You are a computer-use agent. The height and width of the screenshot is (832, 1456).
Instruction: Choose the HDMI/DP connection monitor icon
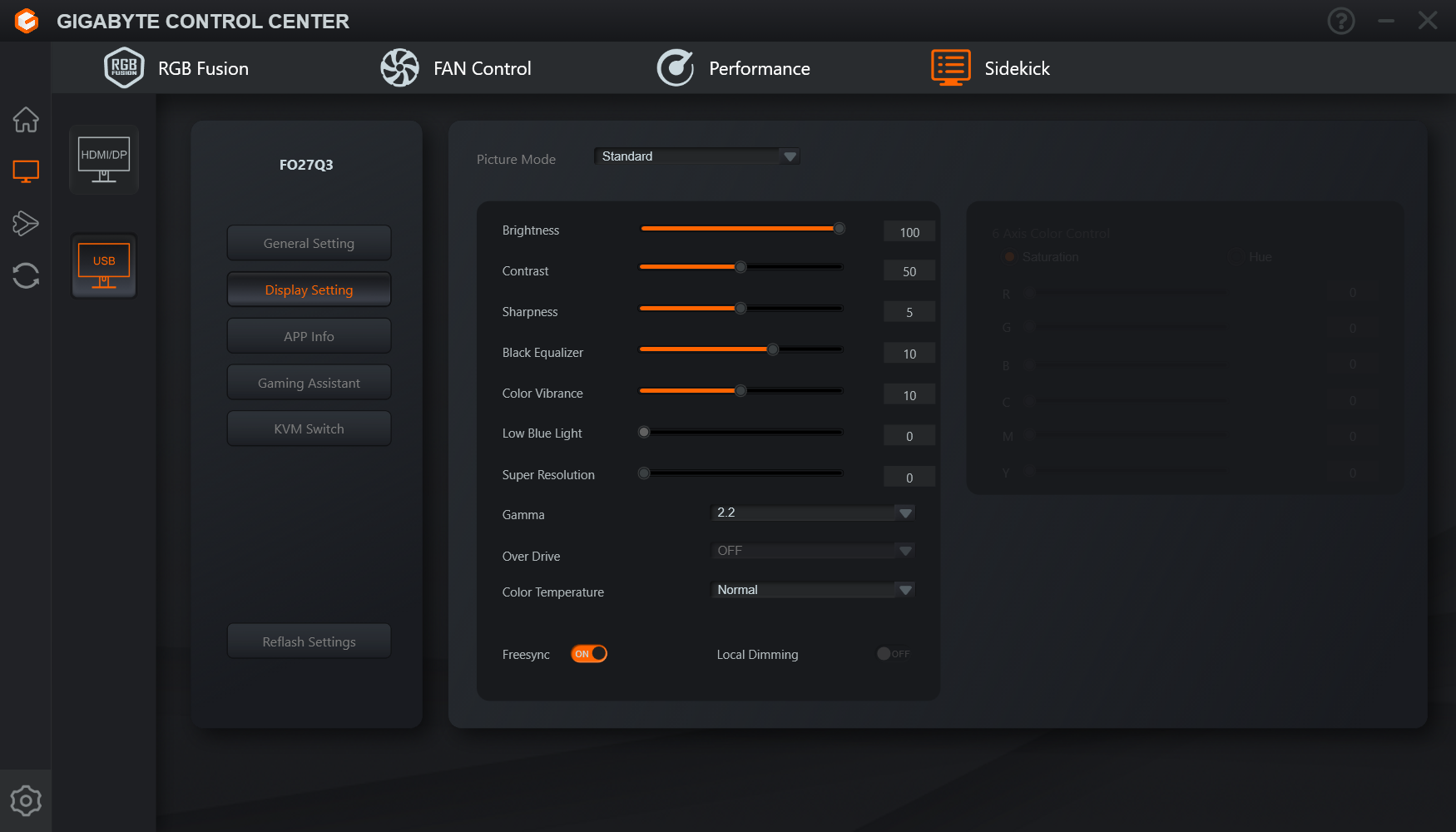[x=104, y=160]
